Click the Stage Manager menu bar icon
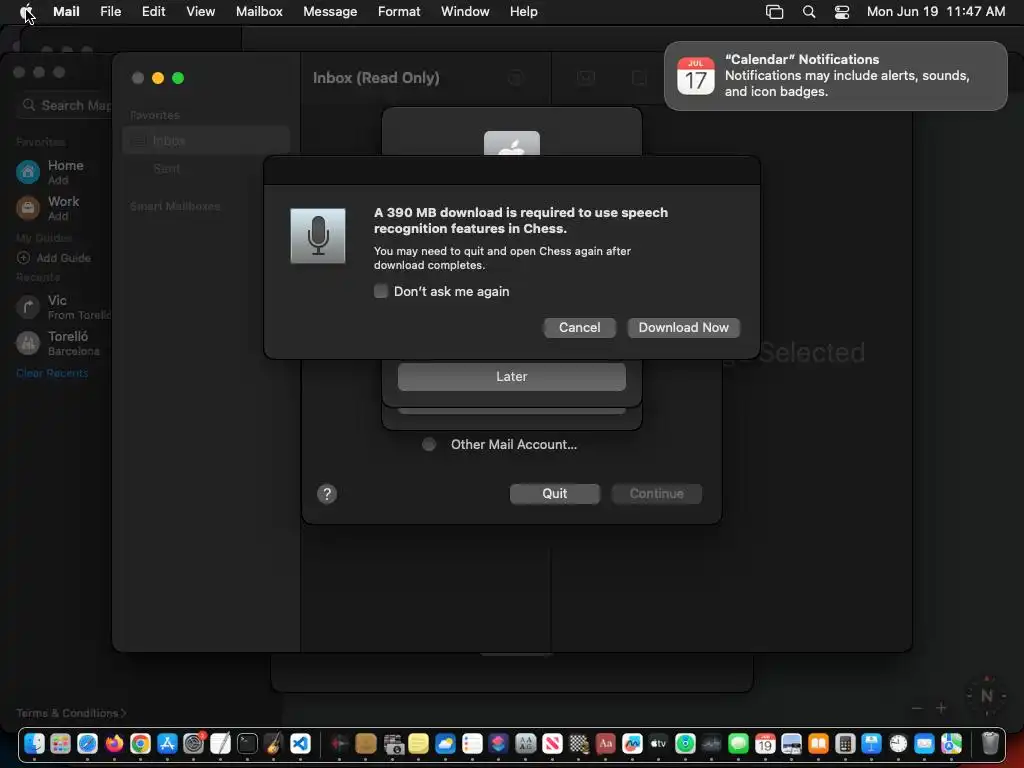The width and height of the screenshot is (1024, 768). (775, 12)
